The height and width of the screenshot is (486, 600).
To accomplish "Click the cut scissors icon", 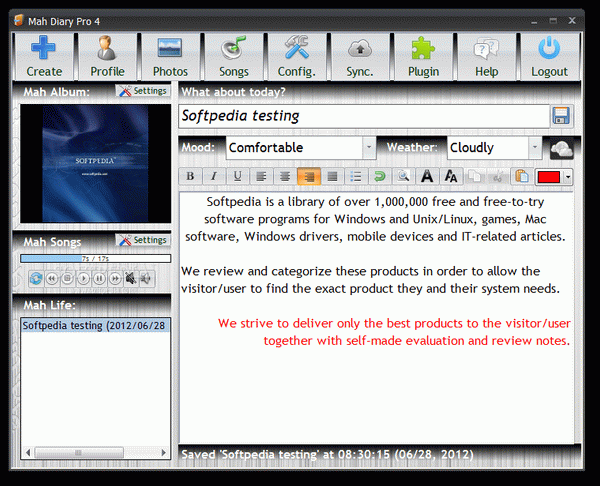I will pyautogui.click(x=498, y=176).
